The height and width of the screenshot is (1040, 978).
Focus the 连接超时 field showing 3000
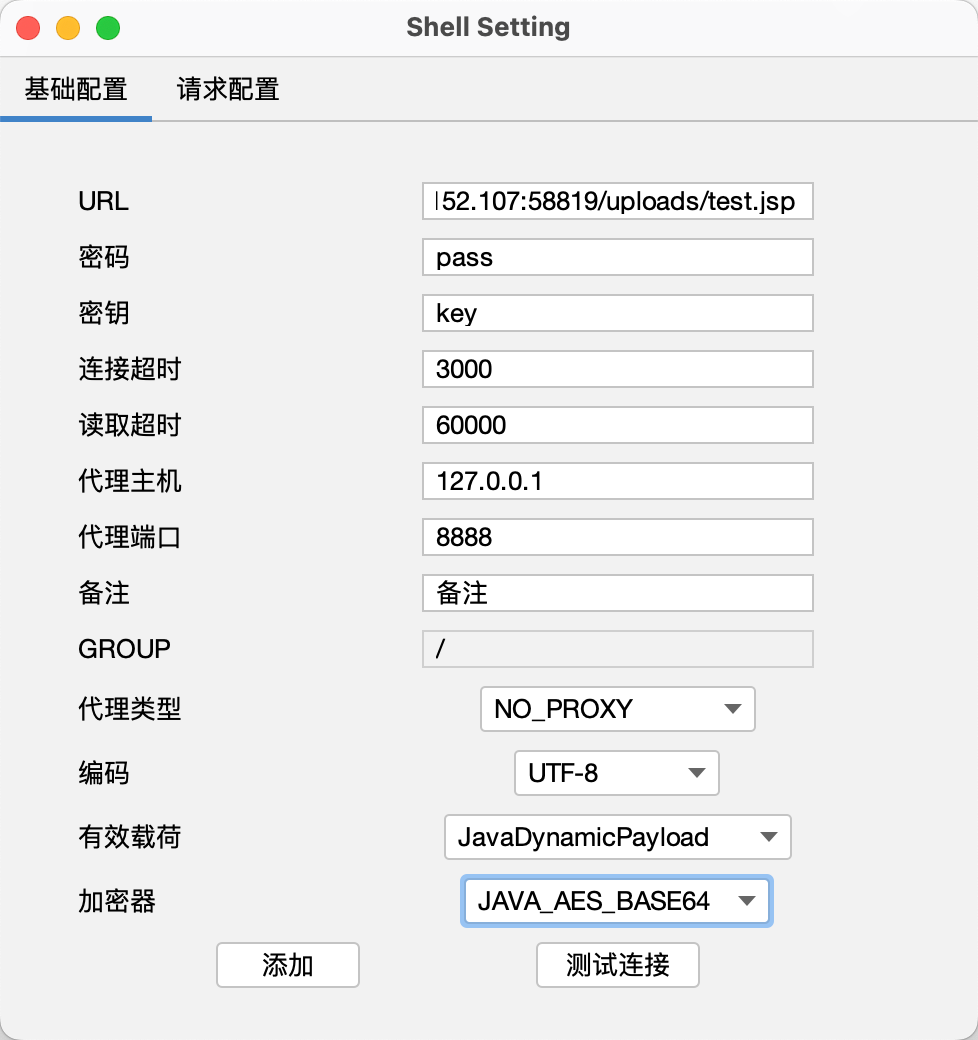click(x=617, y=369)
